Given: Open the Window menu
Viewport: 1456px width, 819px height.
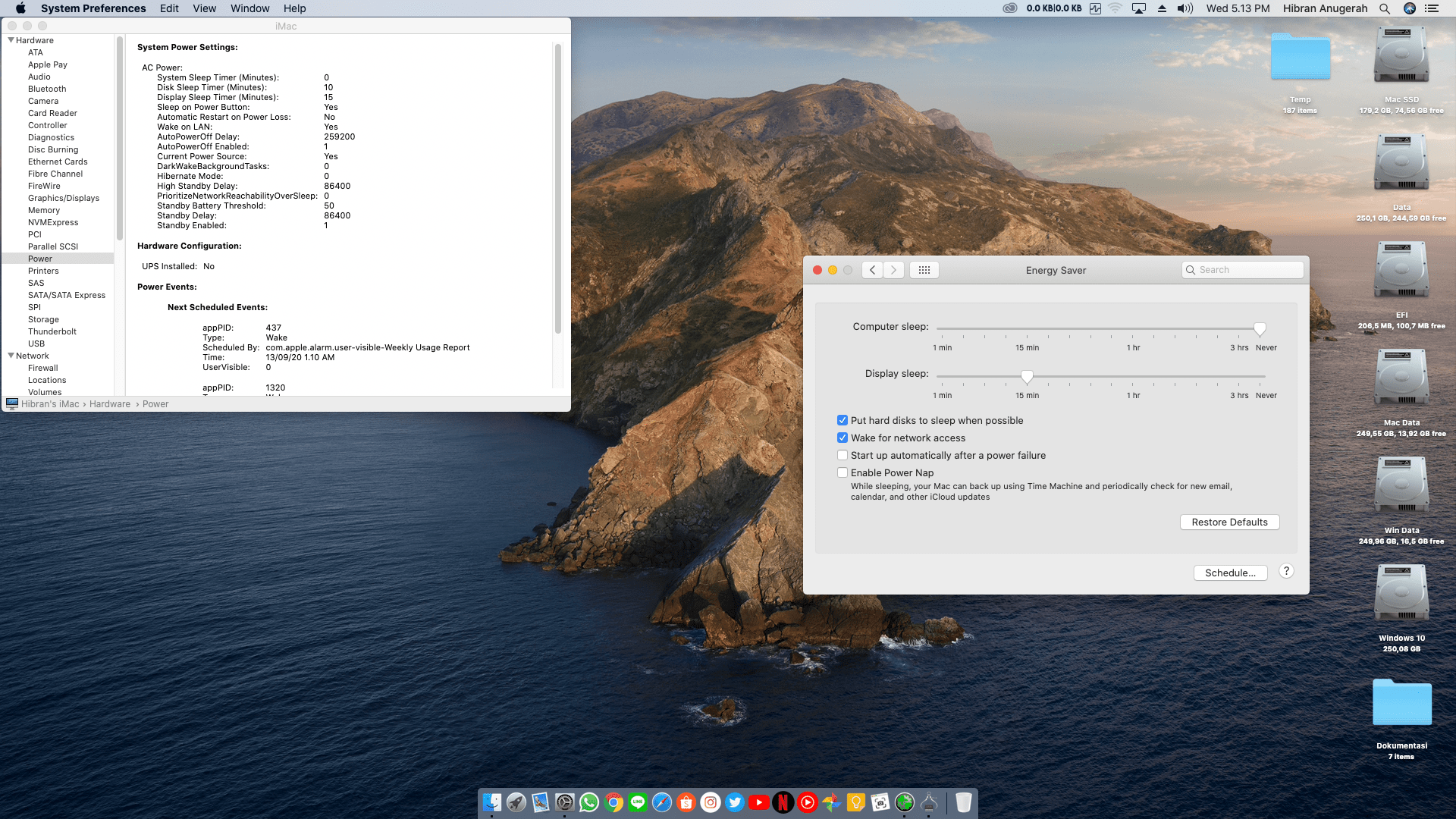Looking at the screenshot, I should coord(249,8).
